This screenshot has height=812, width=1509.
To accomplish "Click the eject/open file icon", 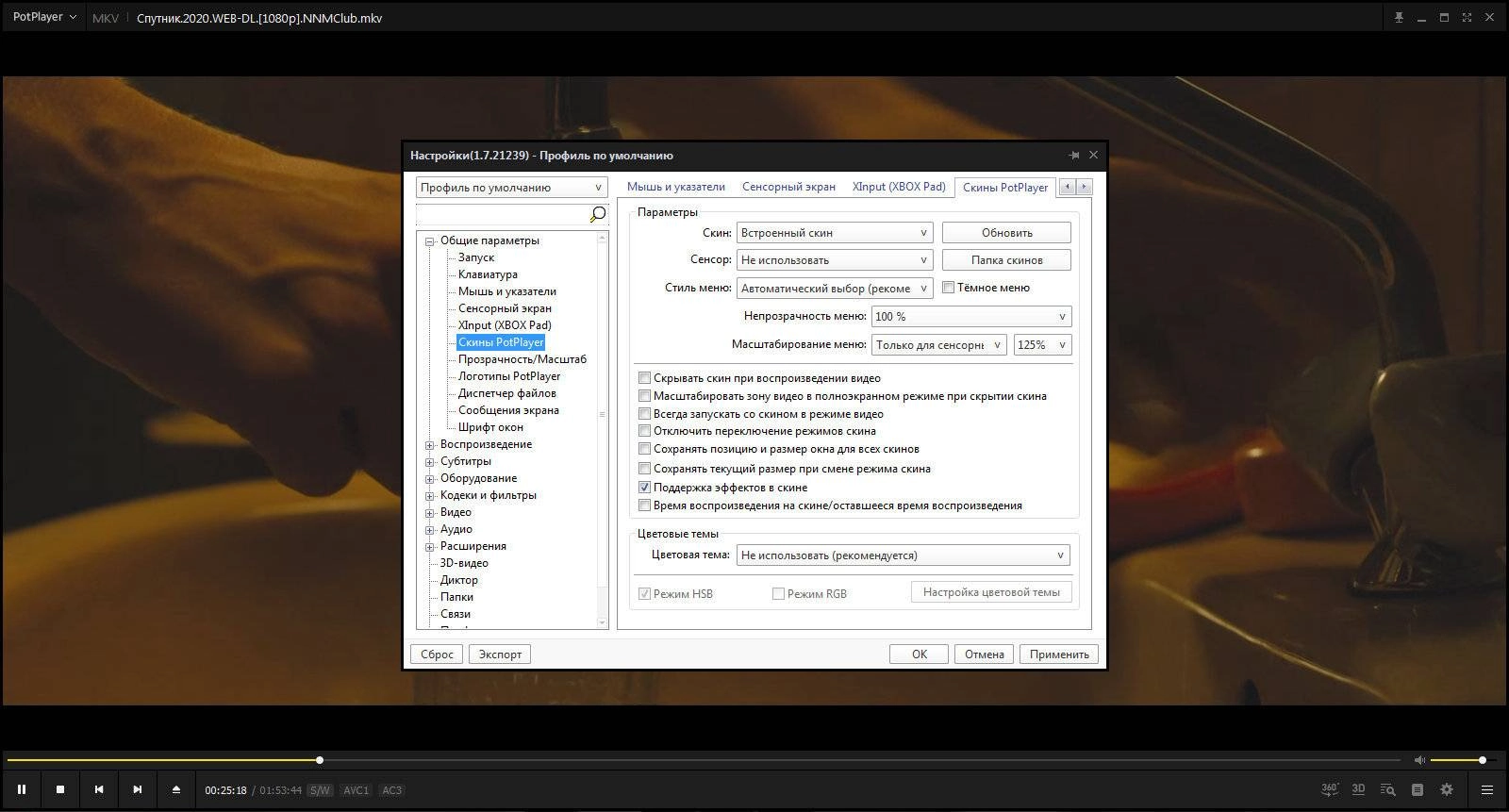I will [176, 789].
